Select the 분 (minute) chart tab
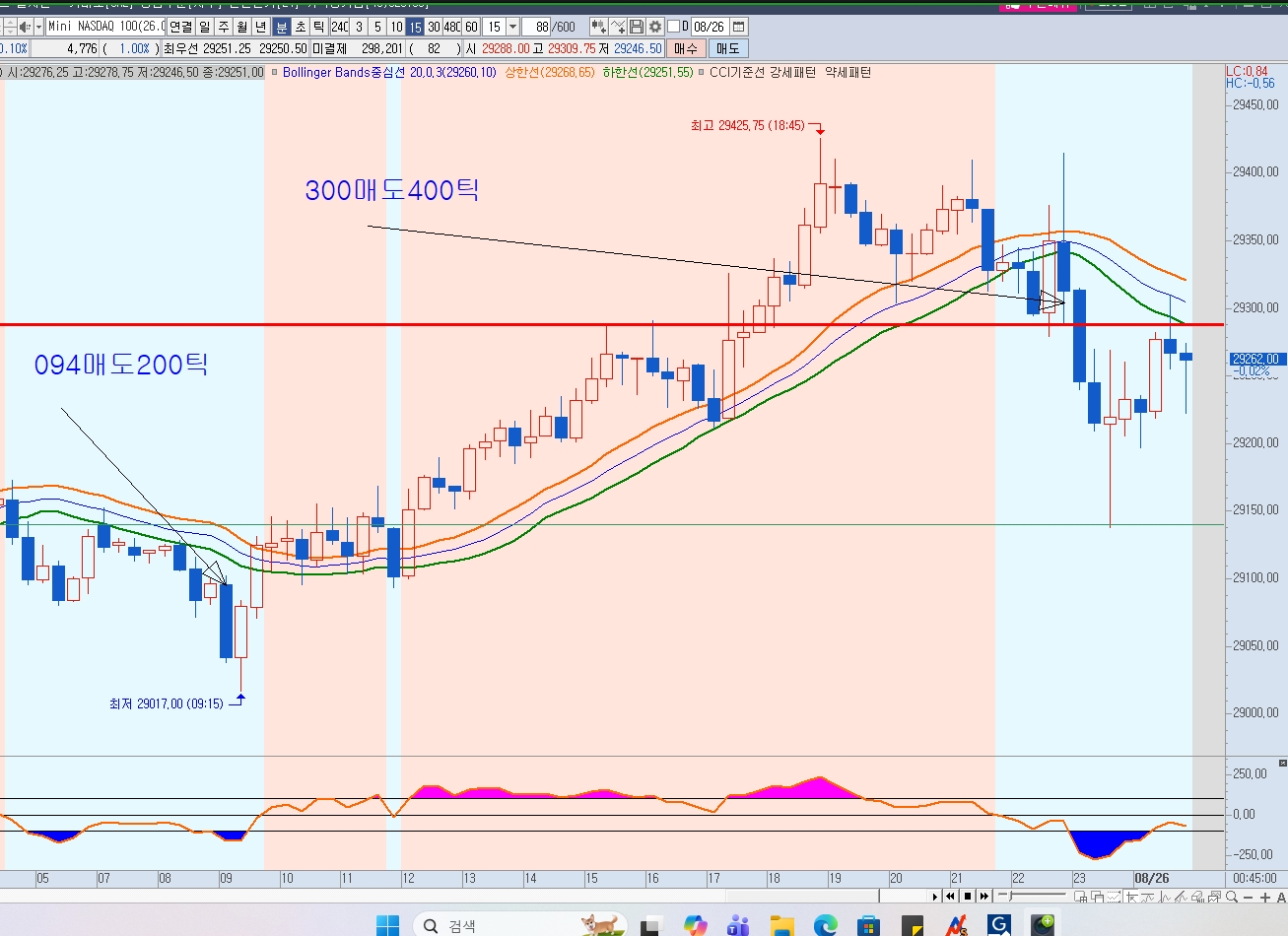This screenshot has width=1288, height=936. pyautogui.click(x=281, y=27)
